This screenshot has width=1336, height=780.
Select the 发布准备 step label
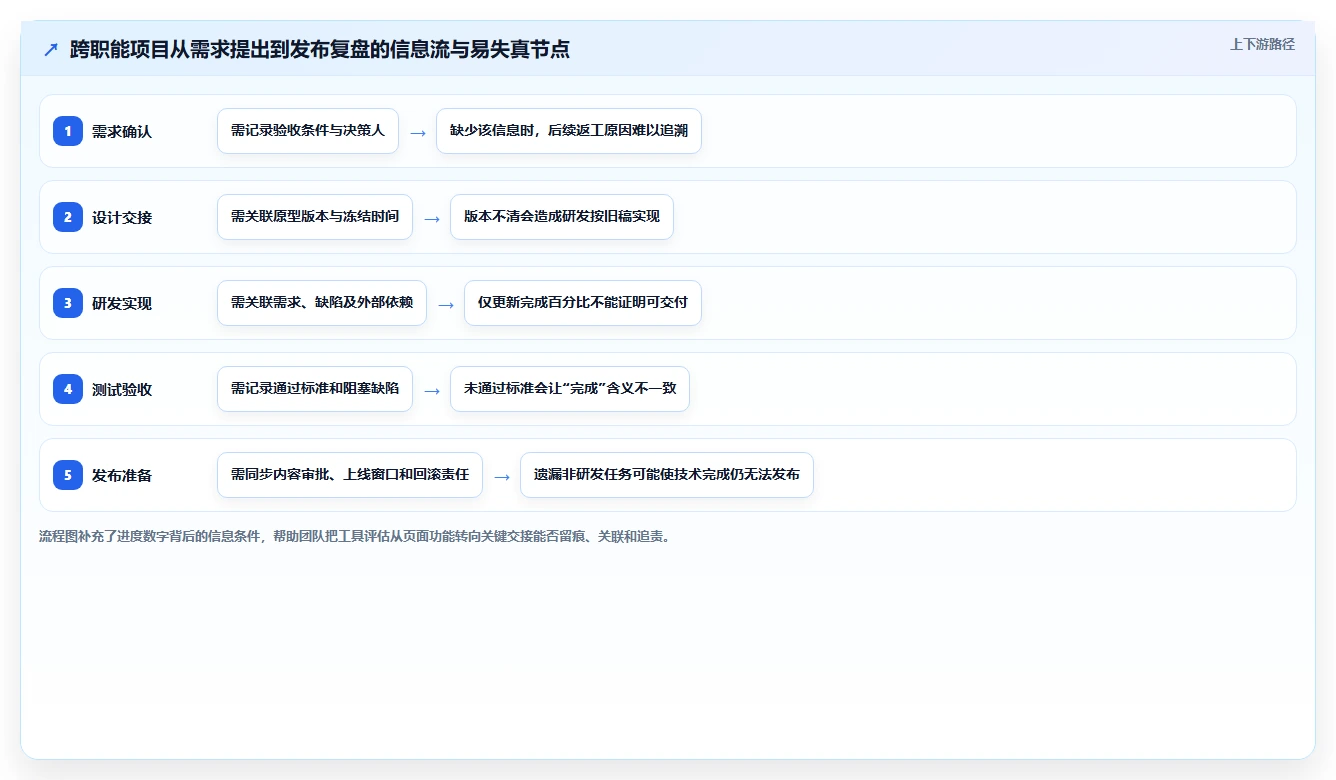tap(122, 475)
